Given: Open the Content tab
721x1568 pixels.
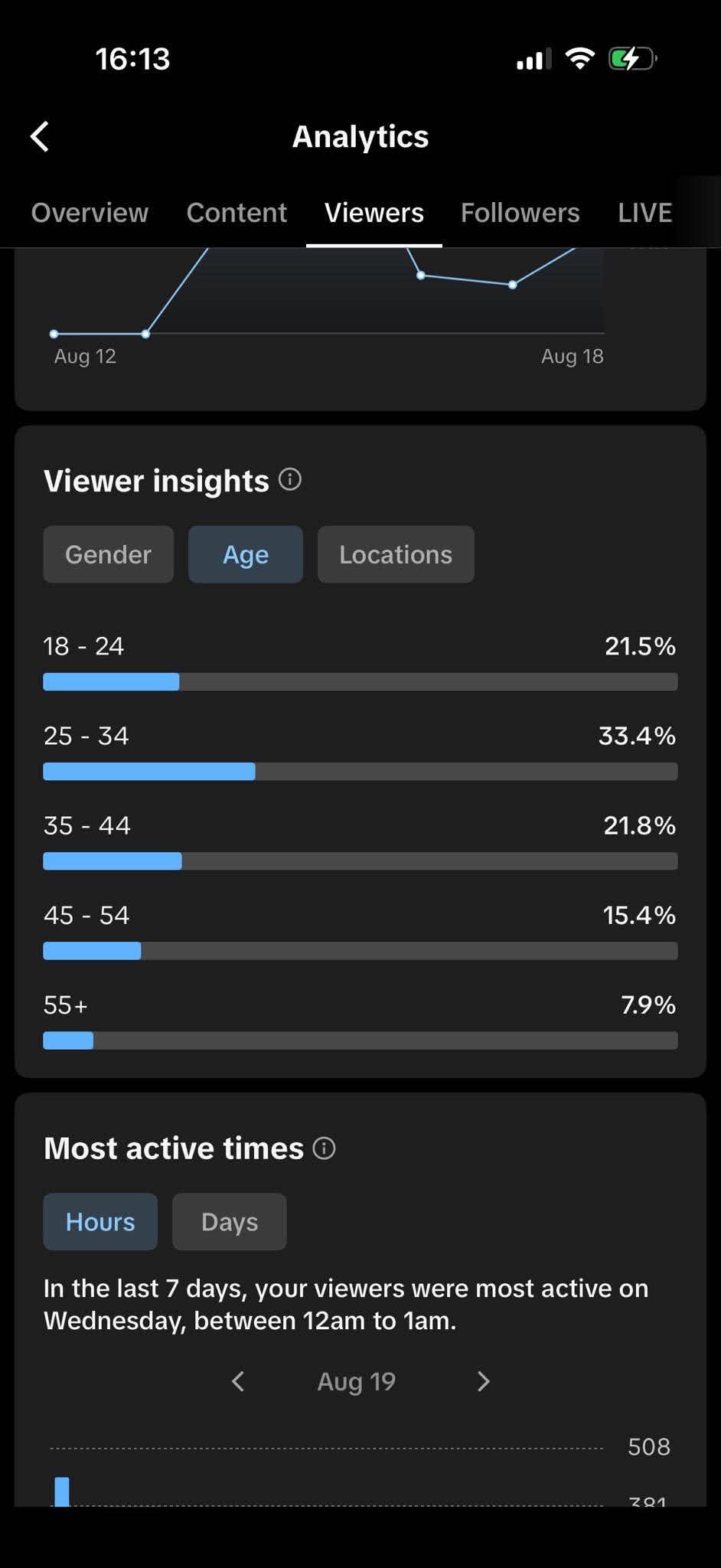Looking at the screenshot, I should [x=237, y=212].
